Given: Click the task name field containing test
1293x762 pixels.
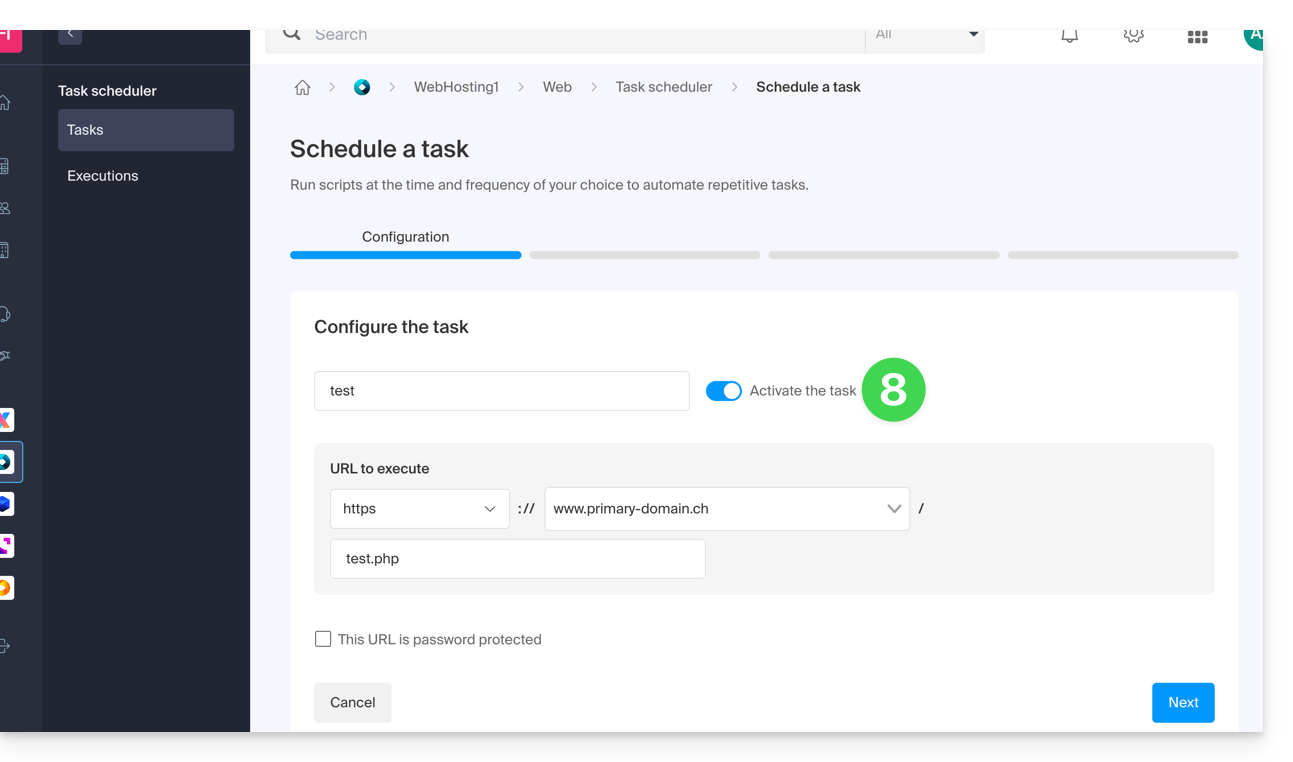Looking at the screenshot, I should [501, 391].
